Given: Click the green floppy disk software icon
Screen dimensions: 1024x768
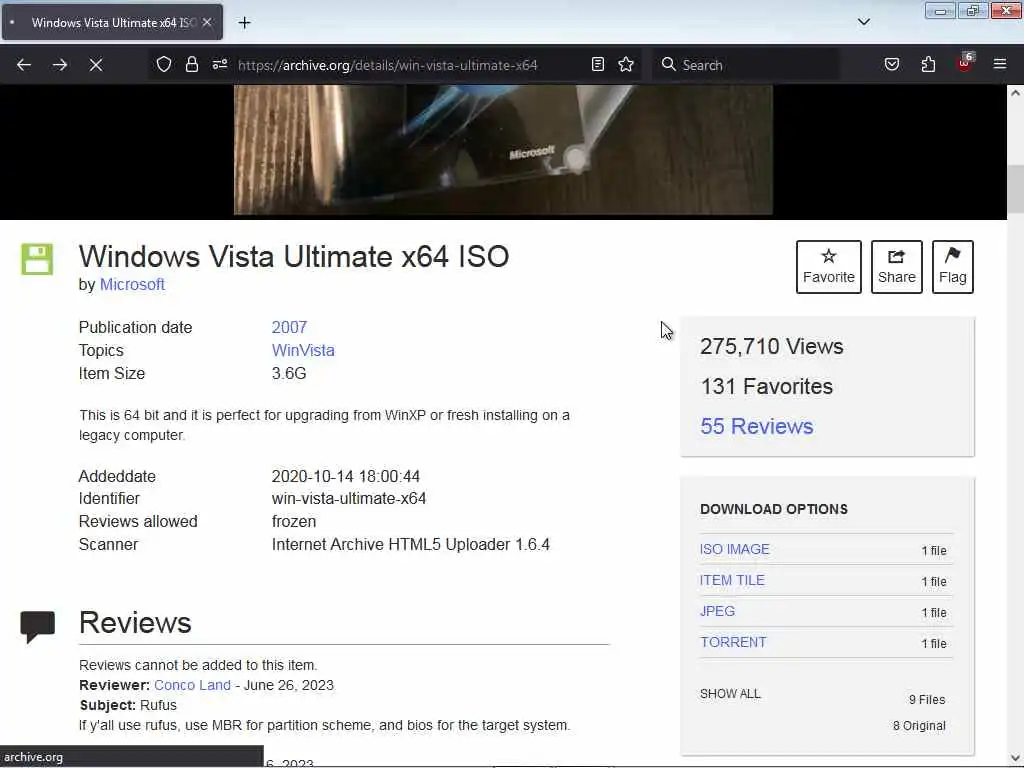Looking at the screenshot, I should coord(37,259).
